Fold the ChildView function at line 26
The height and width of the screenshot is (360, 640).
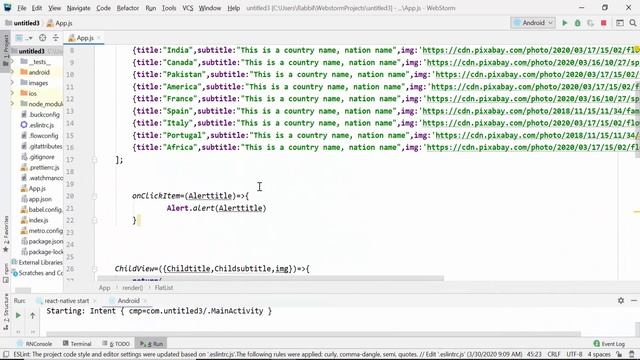tap(94, 269)
